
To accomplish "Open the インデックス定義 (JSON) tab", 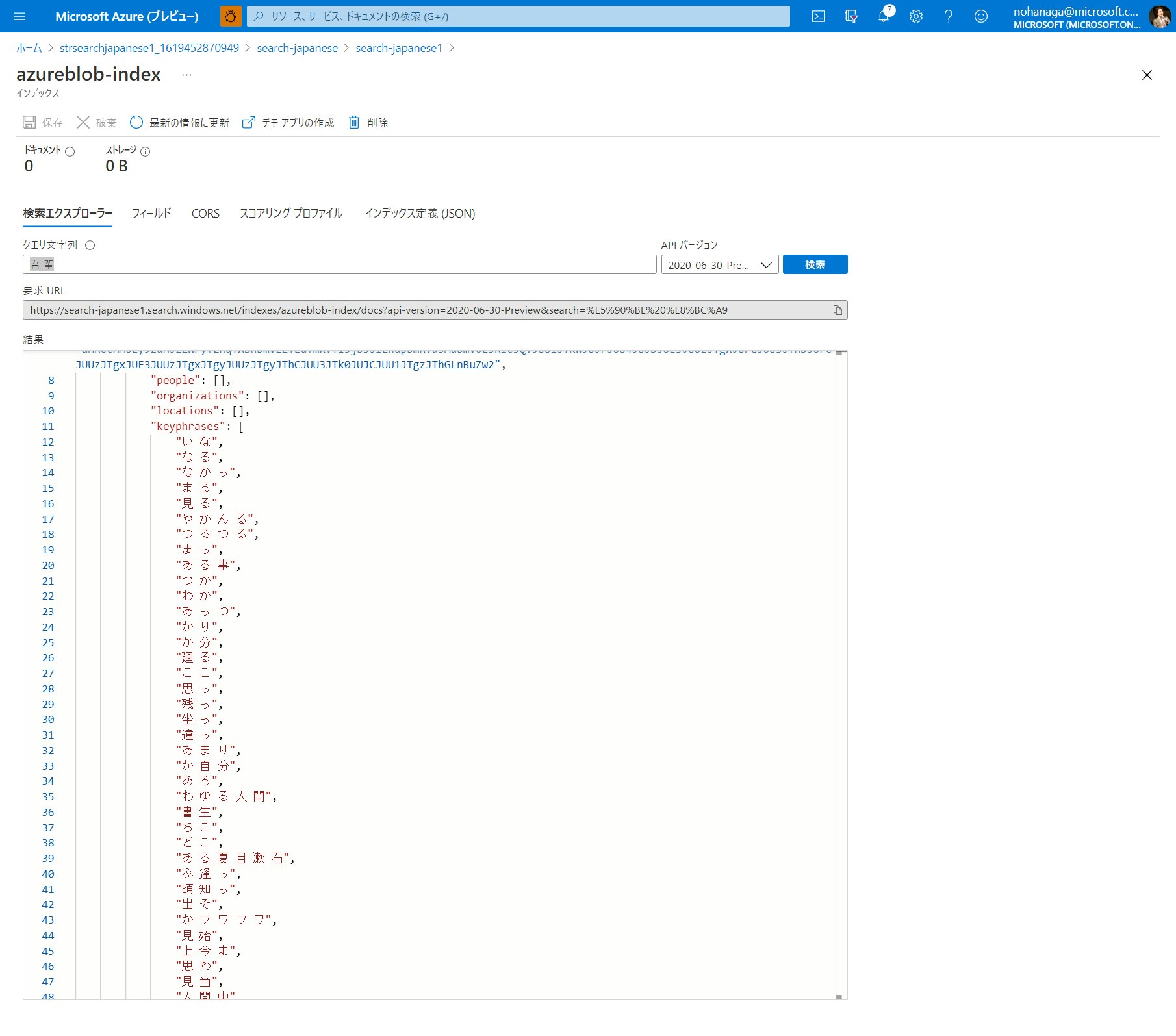I will 420,213.
